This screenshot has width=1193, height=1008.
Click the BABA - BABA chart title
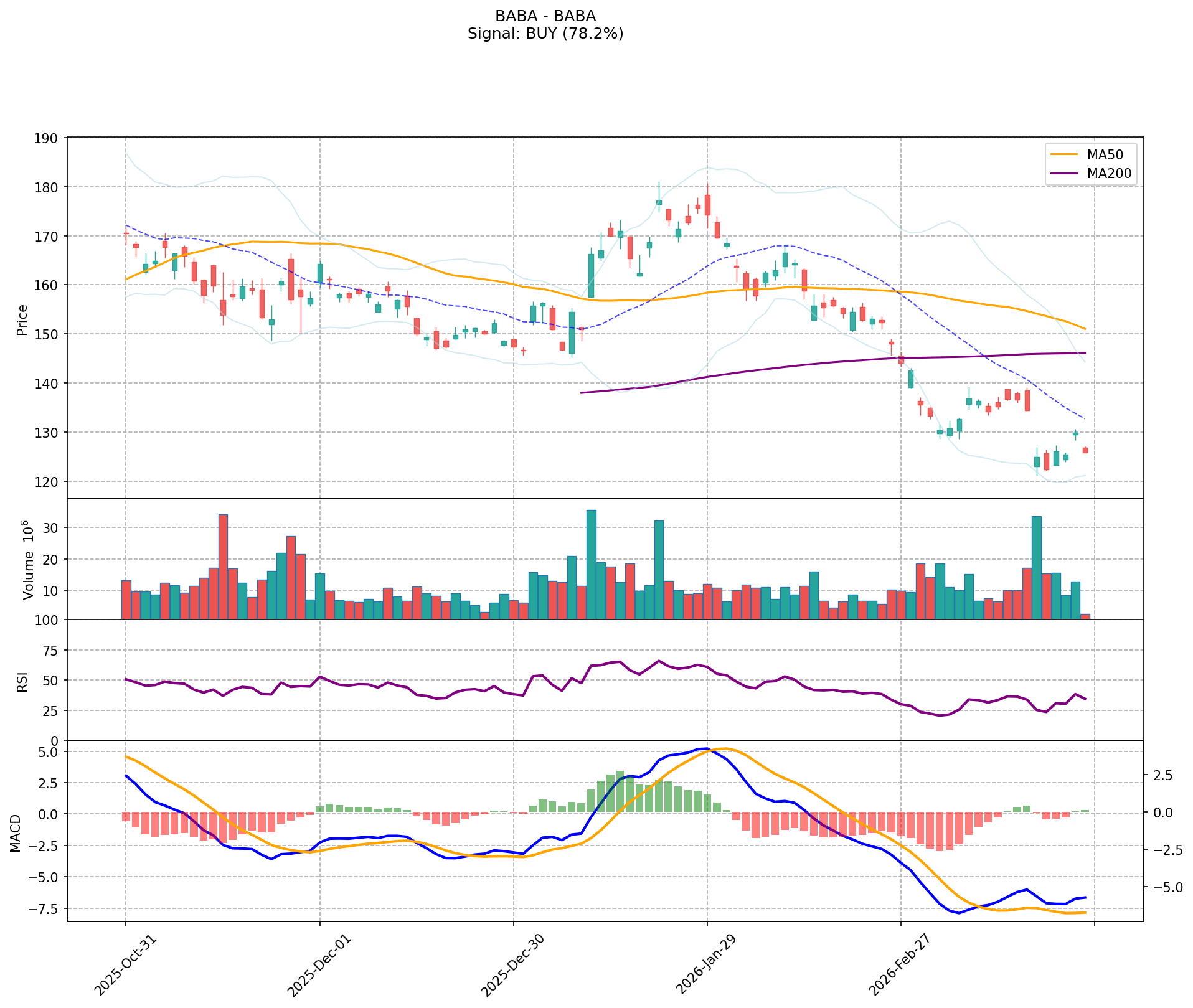point(545,16)
